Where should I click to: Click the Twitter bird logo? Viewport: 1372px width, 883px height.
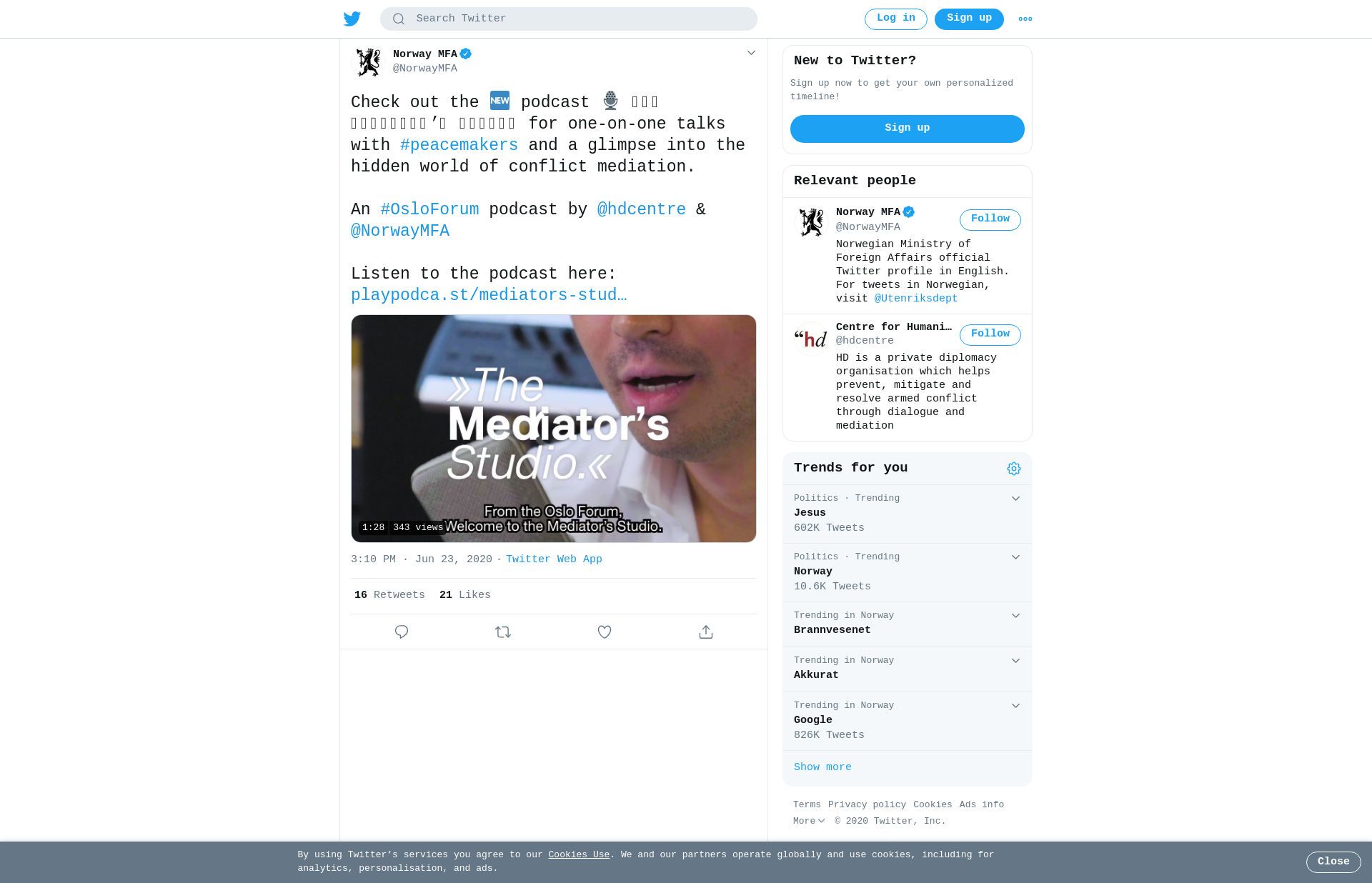point(352,19)
